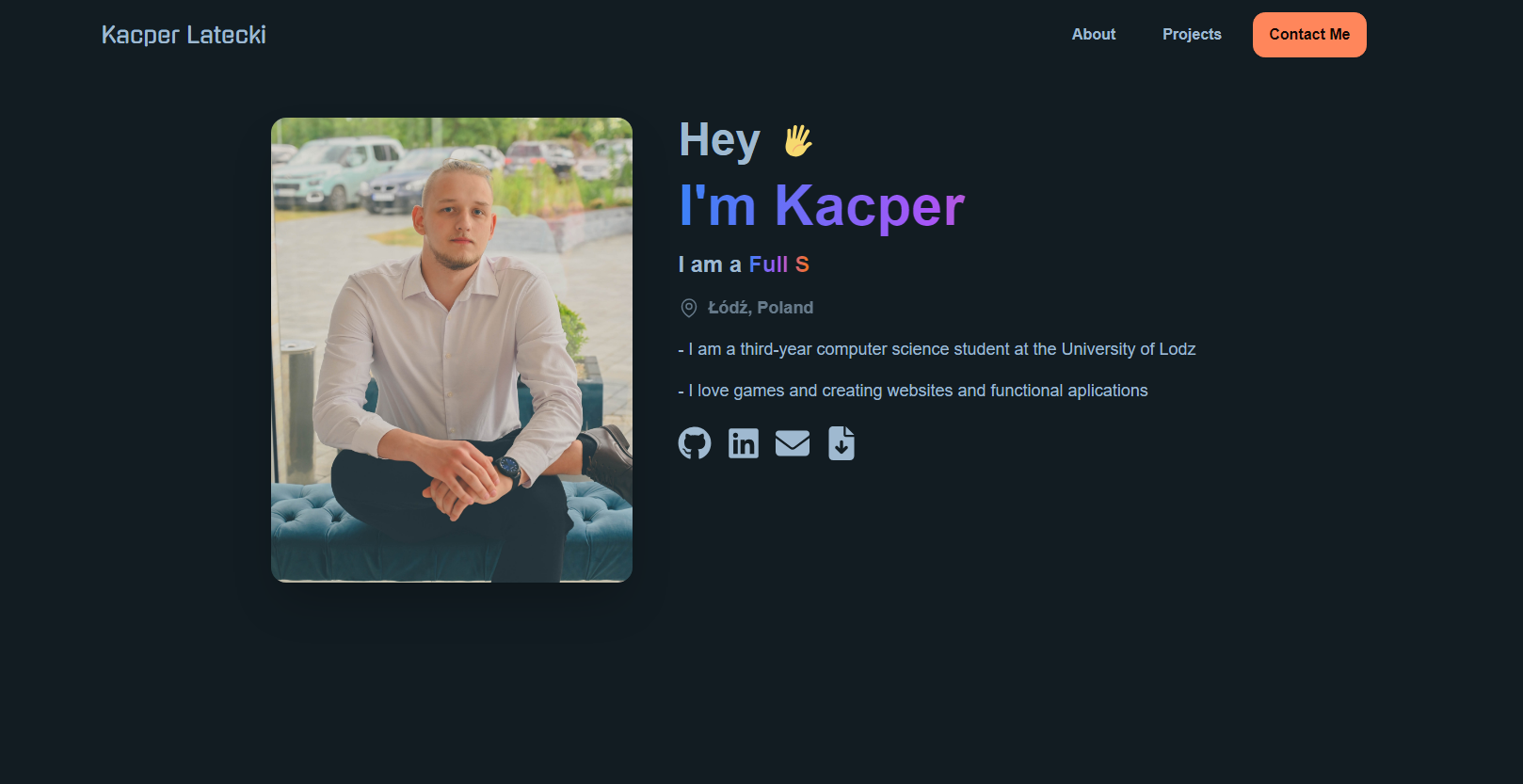Go to the About section
This screenshot has height=784, width=1523.
(x=1094, y=34)
